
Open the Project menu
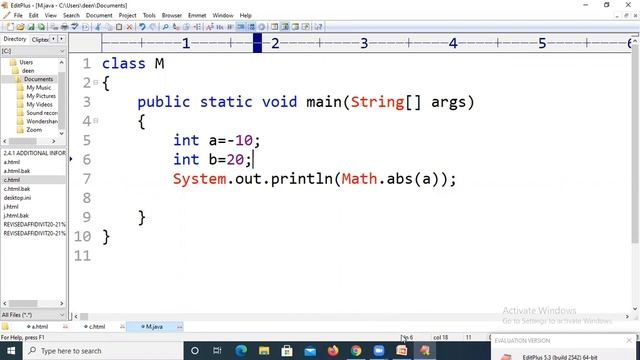[127, 16]
